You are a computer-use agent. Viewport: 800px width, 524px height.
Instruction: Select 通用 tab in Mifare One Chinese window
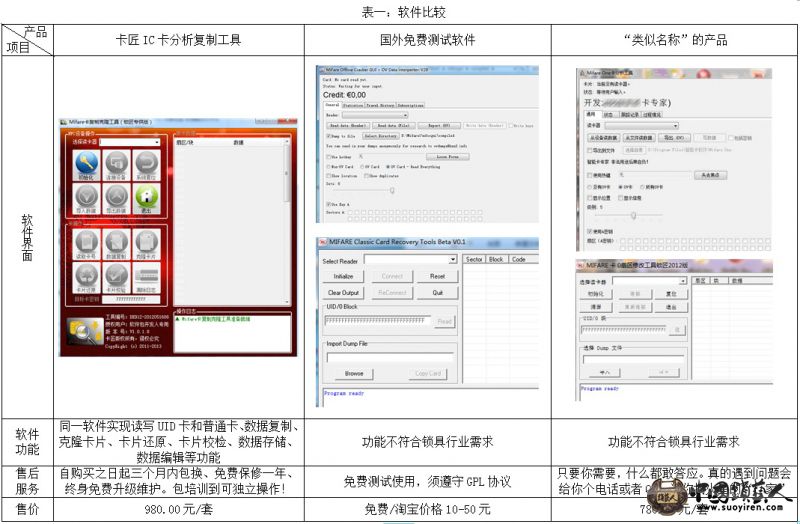click(591, 115)
